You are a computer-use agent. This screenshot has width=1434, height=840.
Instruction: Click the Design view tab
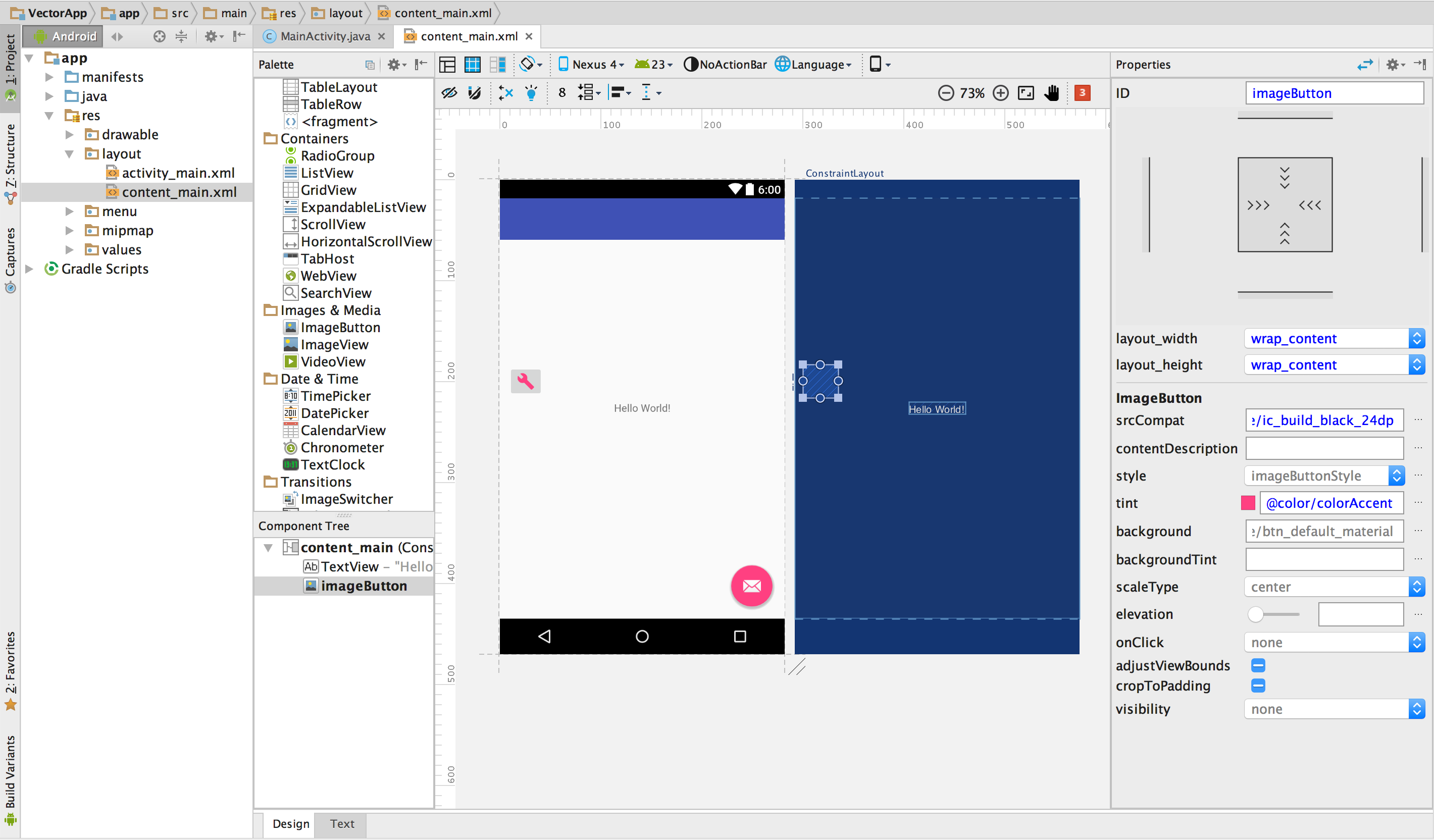[290, 823]
